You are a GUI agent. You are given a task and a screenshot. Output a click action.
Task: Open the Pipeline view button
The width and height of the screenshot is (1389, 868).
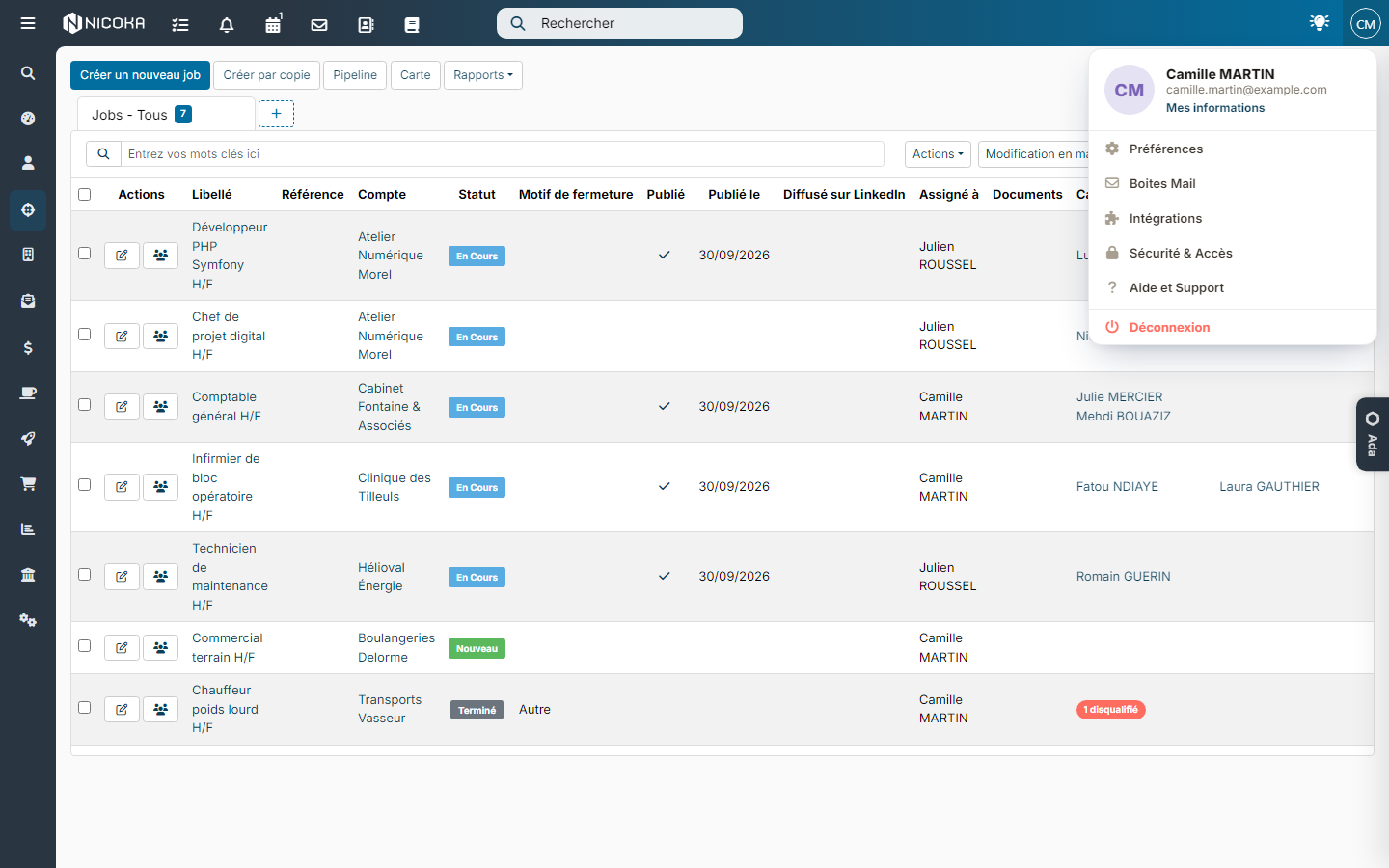355,75
